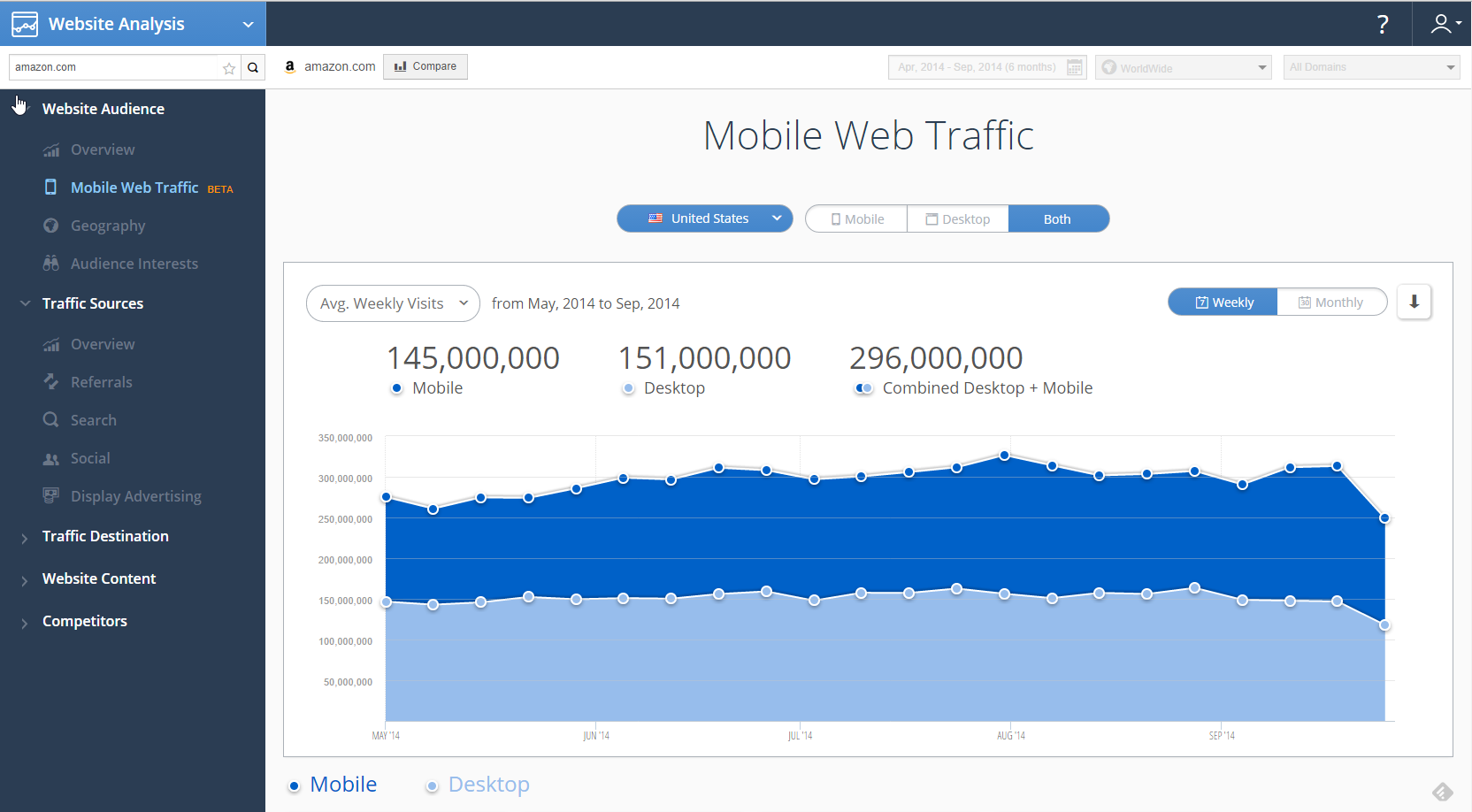Click the Geography globe icon

(x=51, y=226)
